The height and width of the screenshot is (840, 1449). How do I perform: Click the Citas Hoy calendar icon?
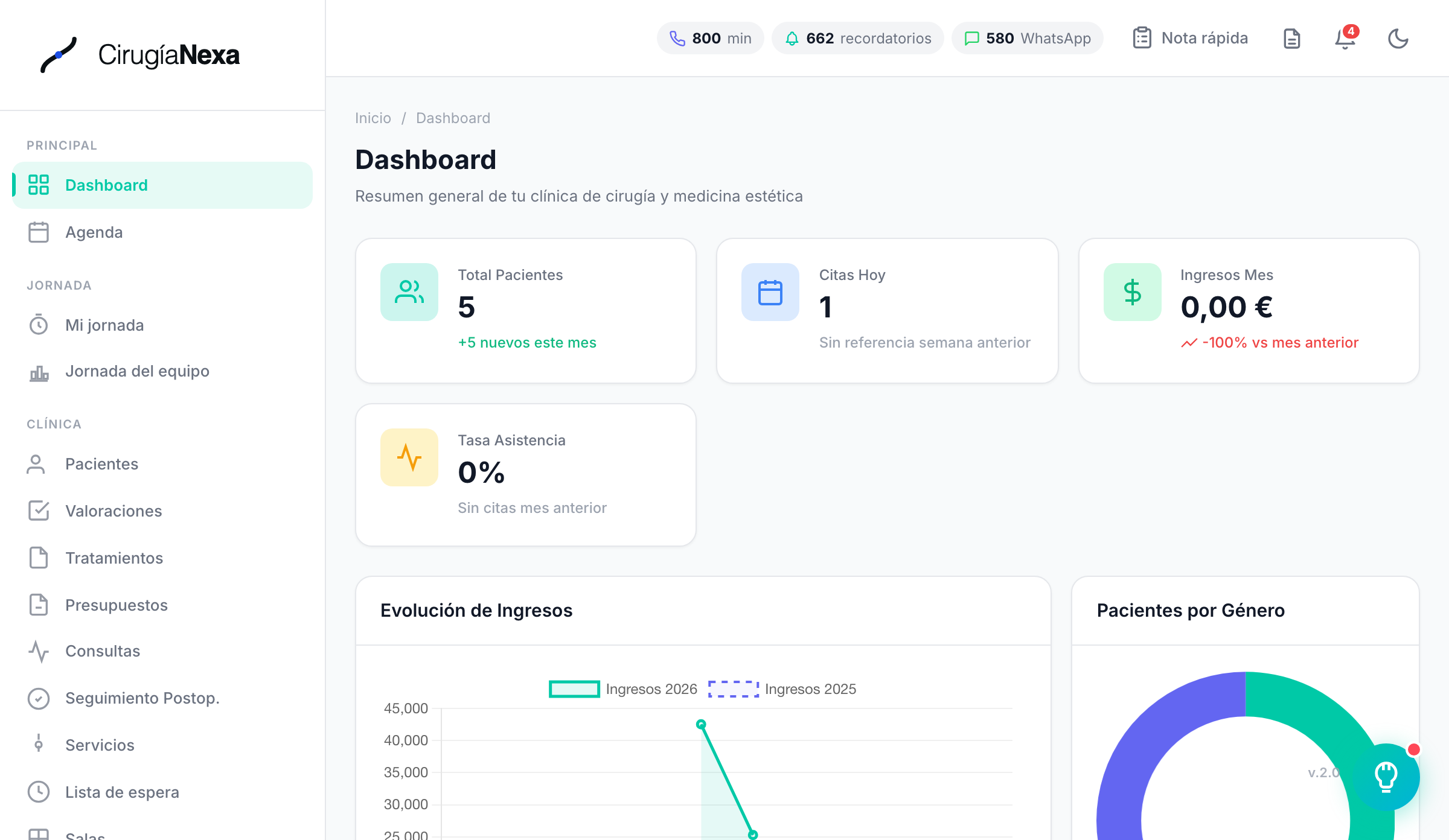[x=770, y=292]
